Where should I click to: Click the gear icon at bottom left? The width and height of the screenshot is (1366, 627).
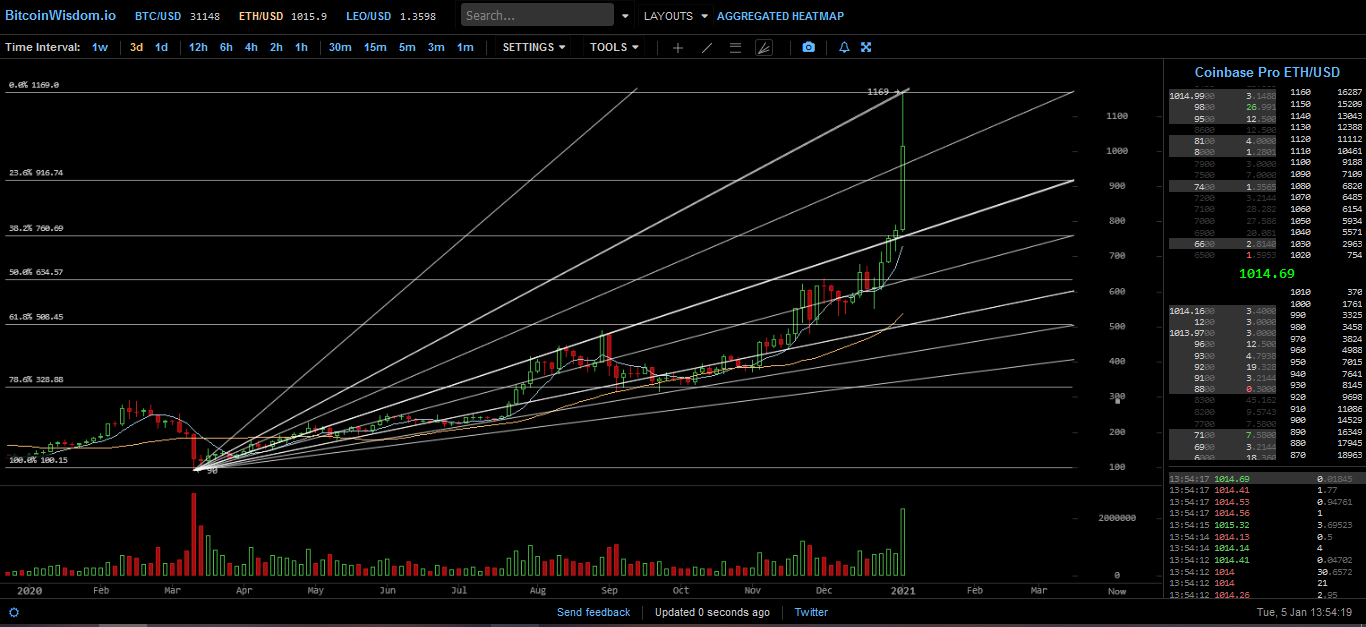(x=14, y=612)
